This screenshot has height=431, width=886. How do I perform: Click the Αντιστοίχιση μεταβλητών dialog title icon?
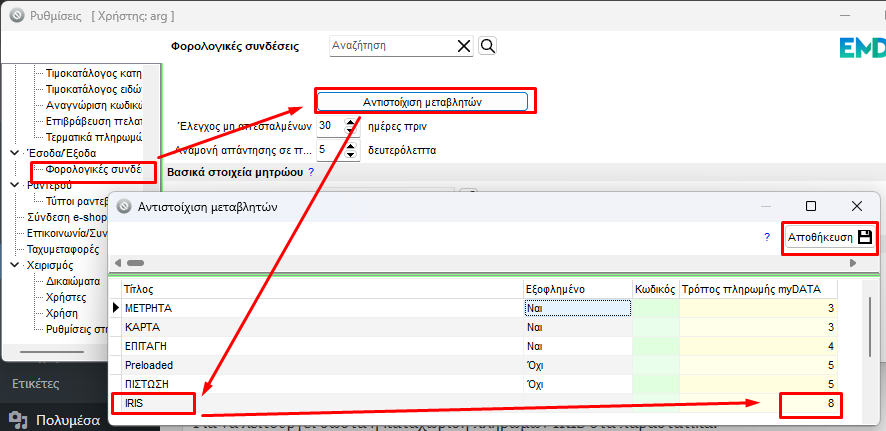pyautogui.click(x=125, y=206)
